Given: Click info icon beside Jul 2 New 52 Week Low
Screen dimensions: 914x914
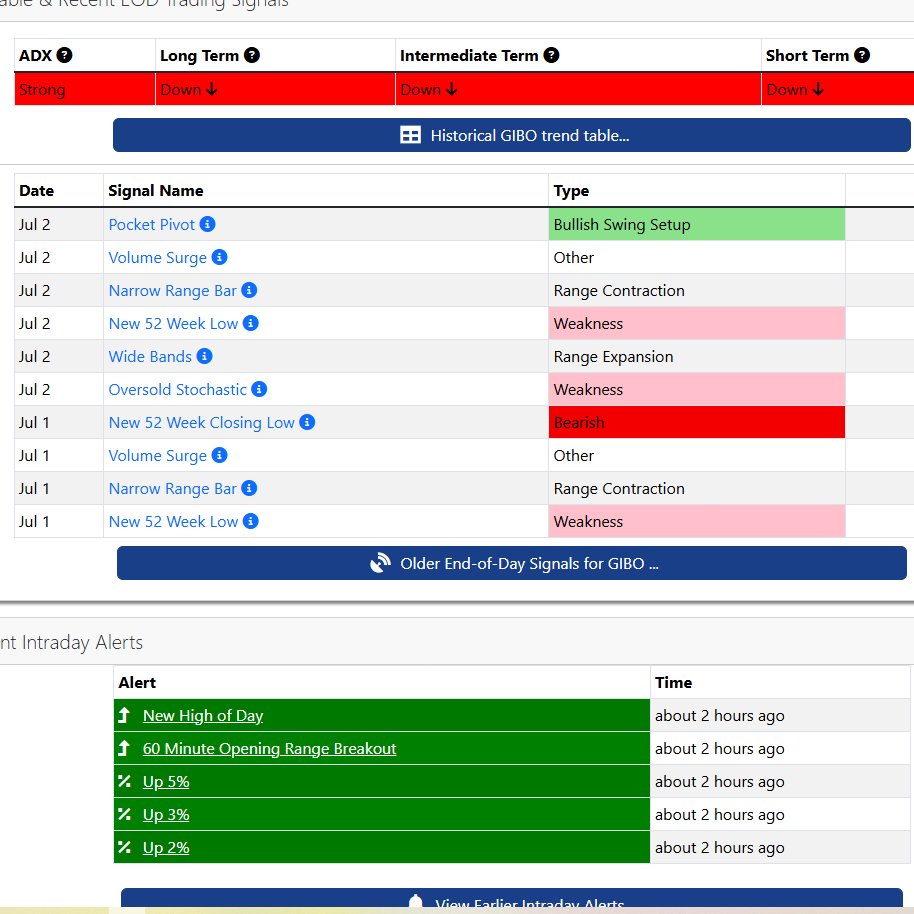Looking at the screenshot, I should tap(251, 323).
